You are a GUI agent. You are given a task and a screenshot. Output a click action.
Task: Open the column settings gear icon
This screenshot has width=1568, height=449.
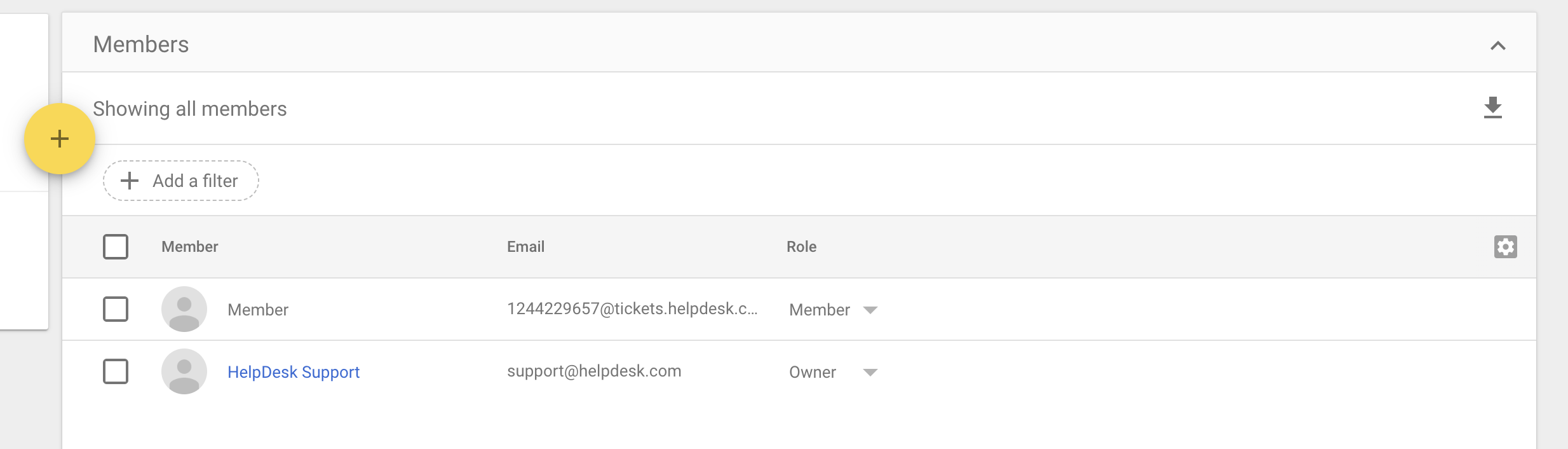[1505, 247]
